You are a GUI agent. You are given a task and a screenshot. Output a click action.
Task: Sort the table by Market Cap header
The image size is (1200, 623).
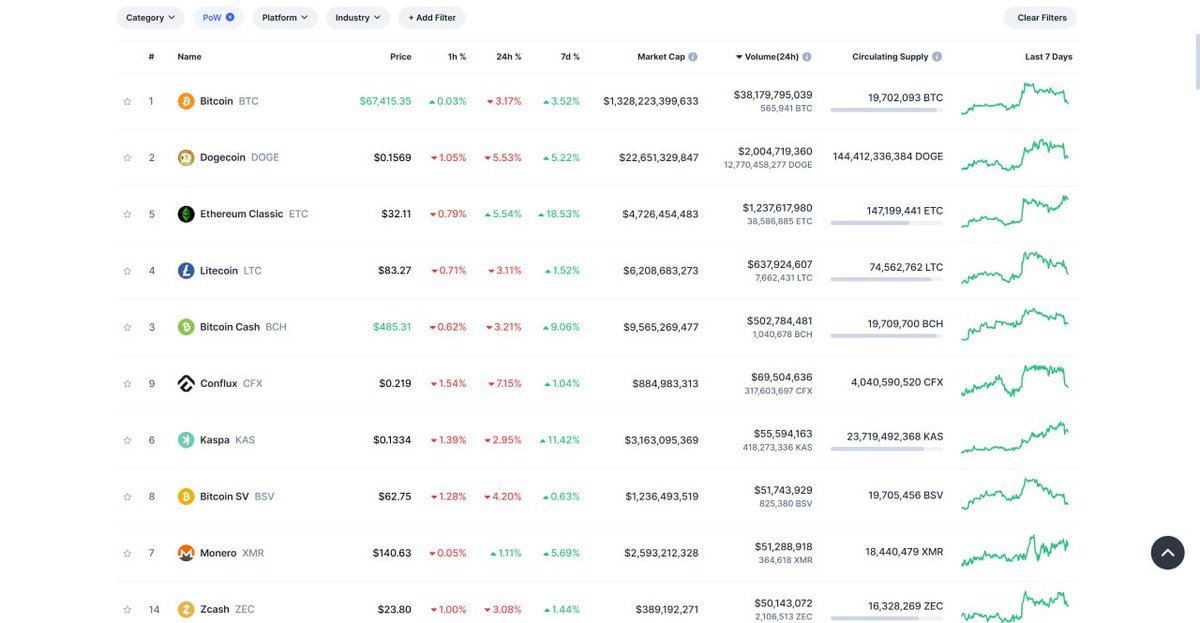pyautogui.click(x=661, y=57)
